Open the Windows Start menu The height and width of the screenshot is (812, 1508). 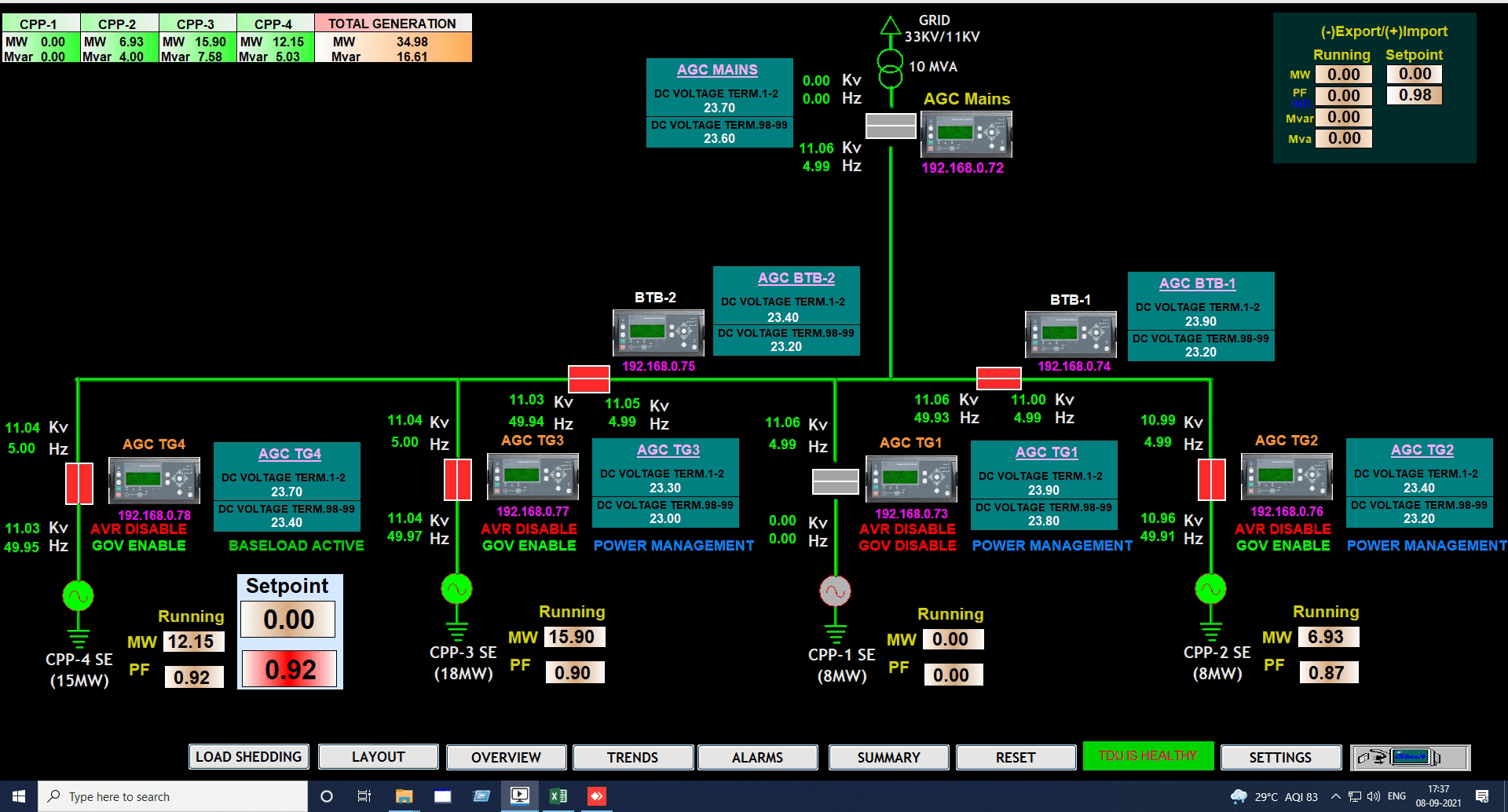pyautogui.click(x=19, y=796)
